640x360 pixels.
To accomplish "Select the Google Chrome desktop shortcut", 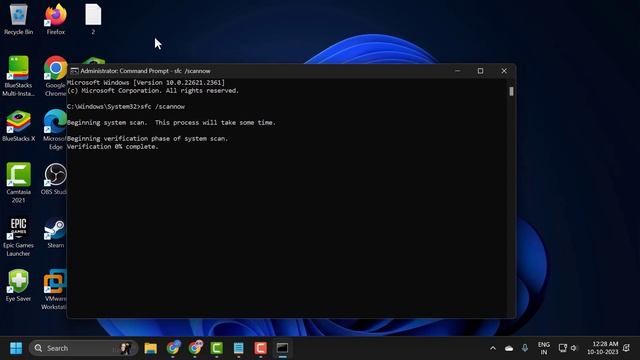I will (55, 76).
